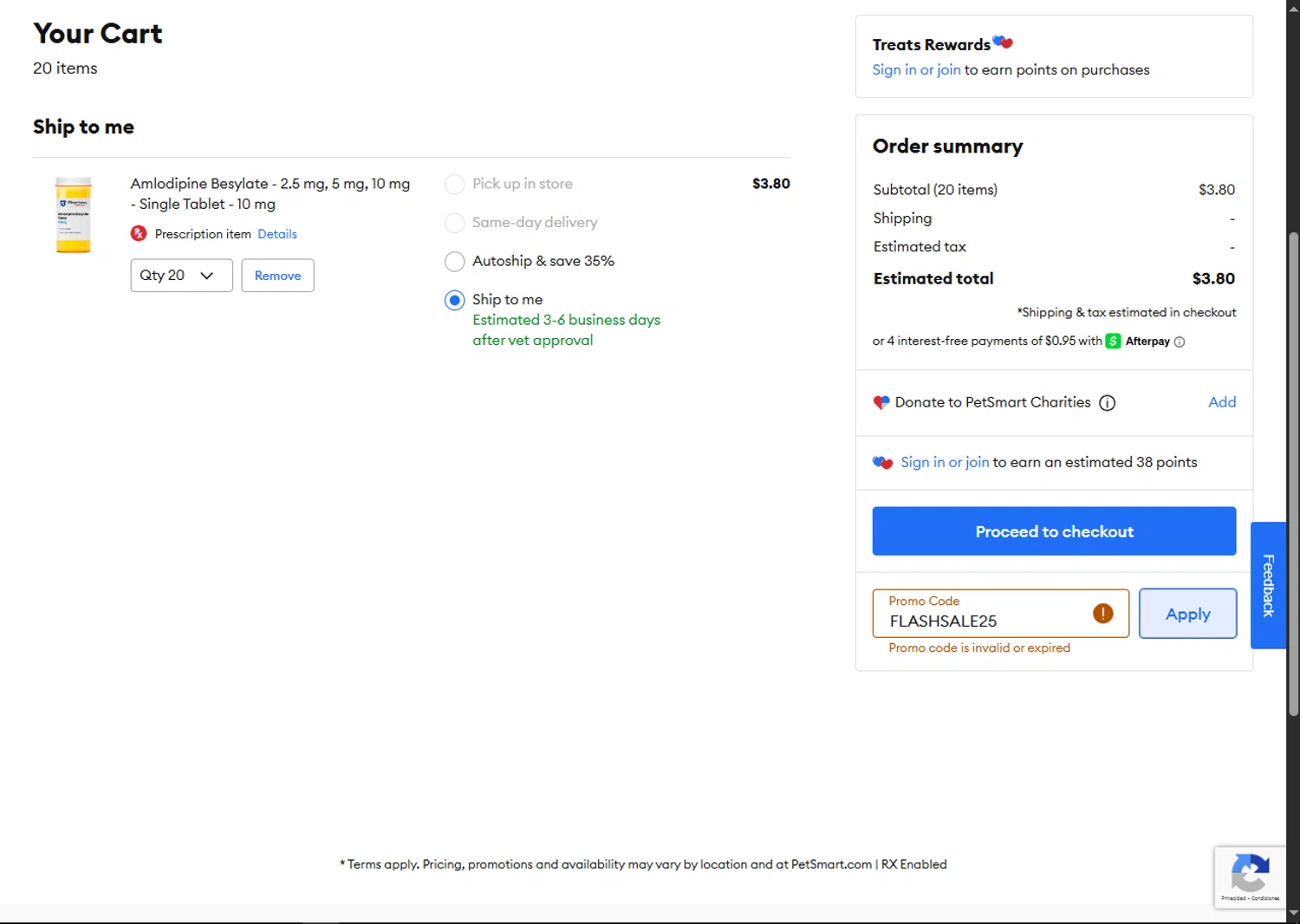Open prescription item Details link

point(277,234)
